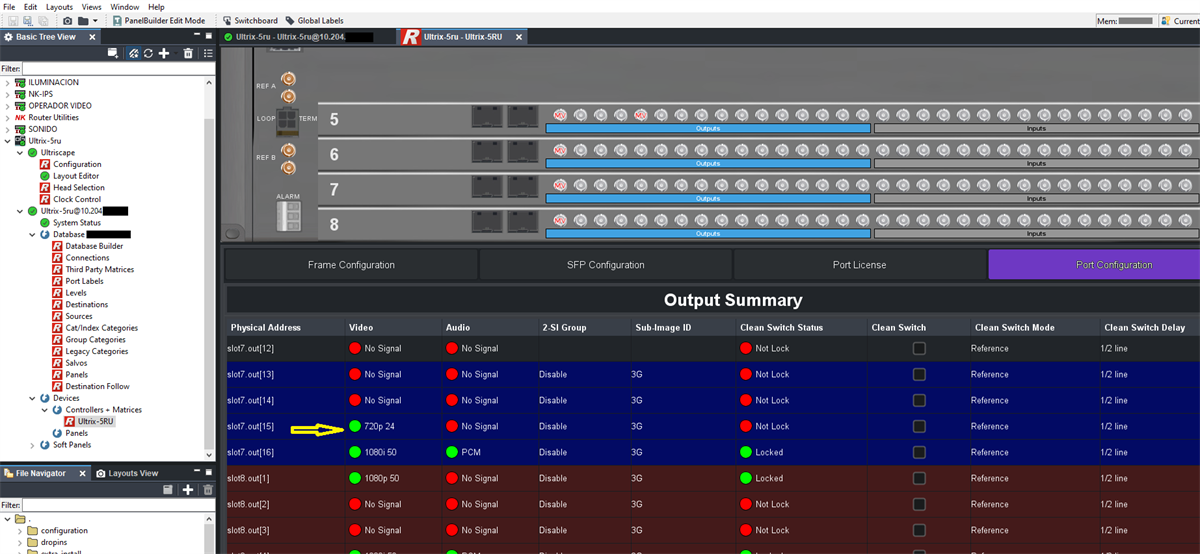
Task: Click the list view icon in Basic Tree View
Action: tap(207, 53)
